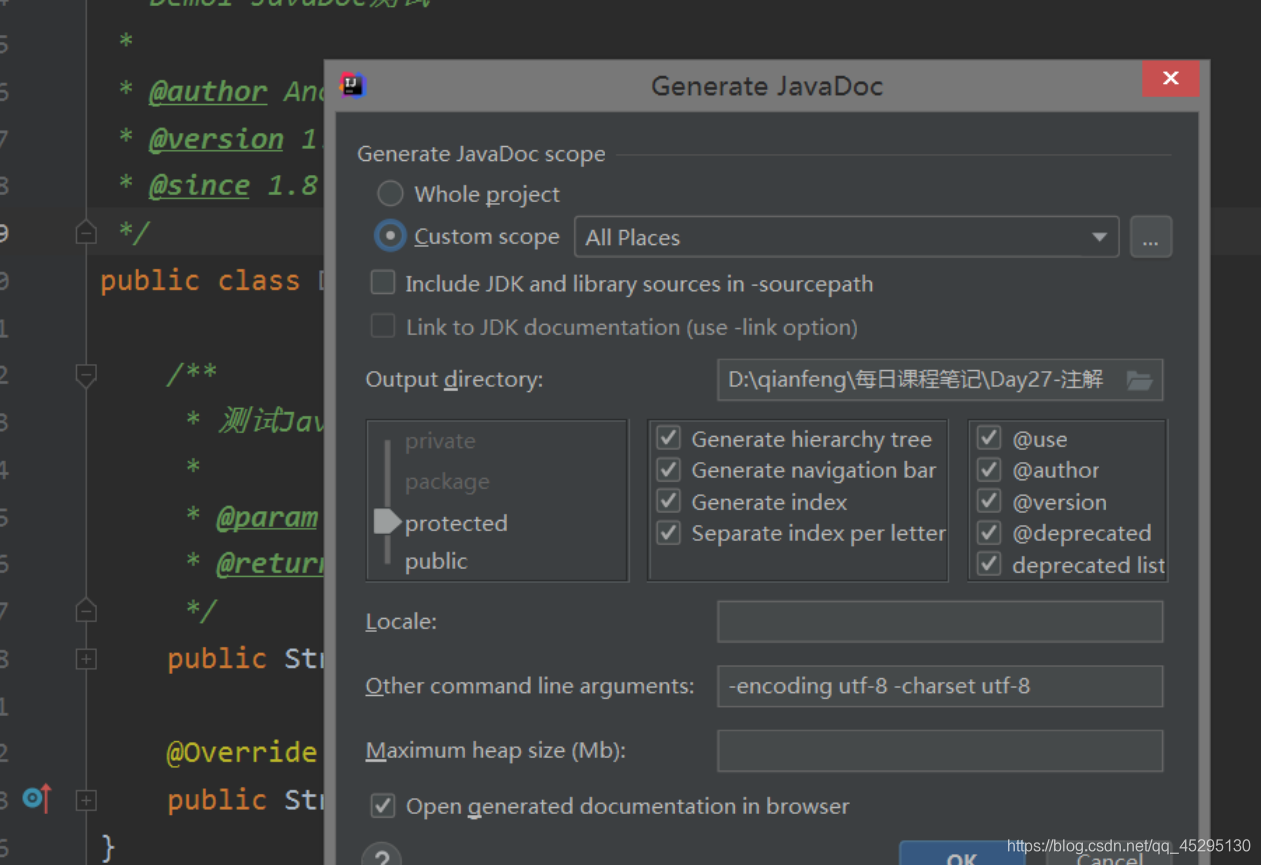Collapse the class JavaDoc comment fold marker
1261x865 pixels.
[x=86, y=232]
